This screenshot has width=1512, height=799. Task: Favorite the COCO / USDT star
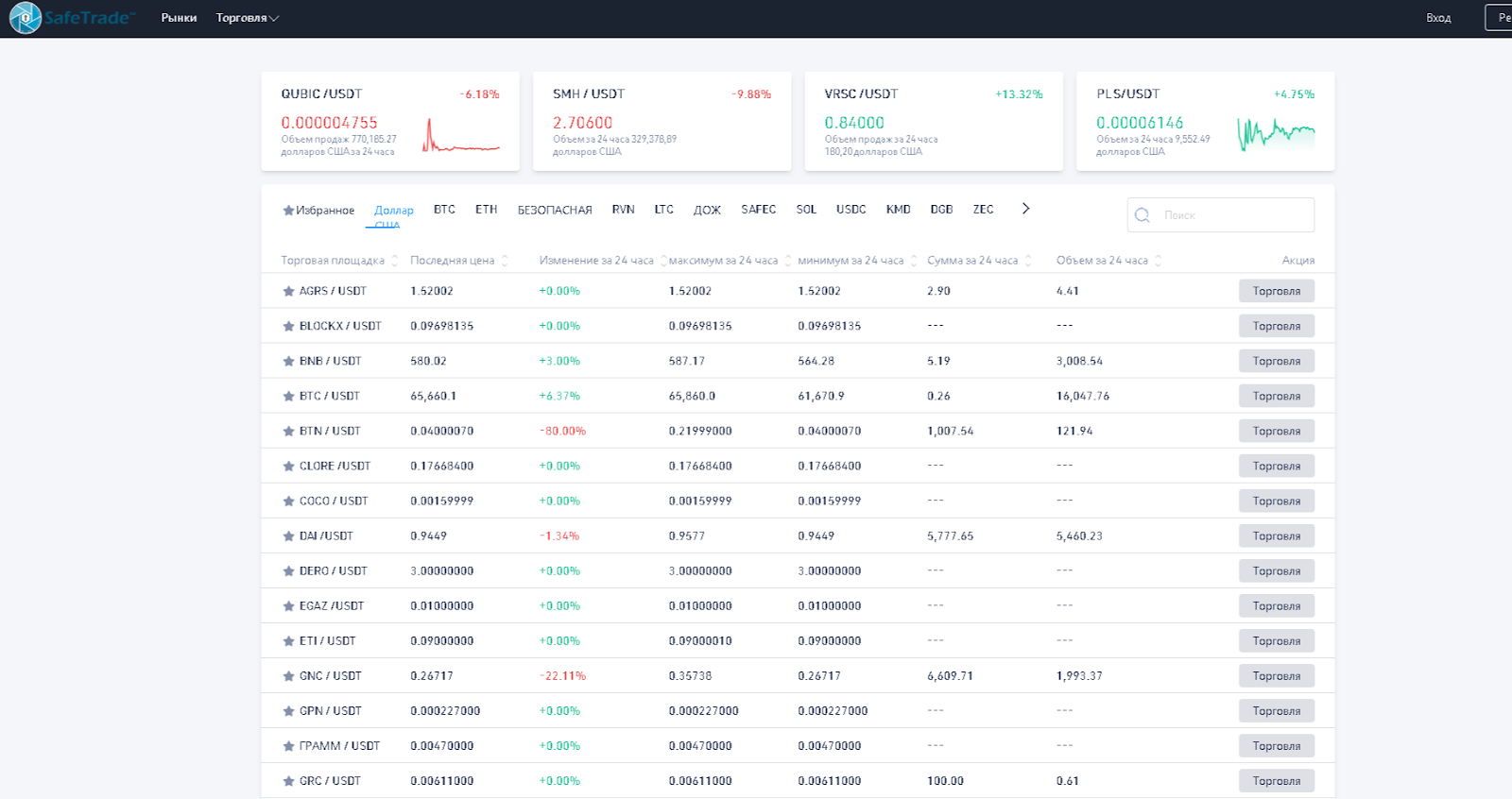coord(288,501)
